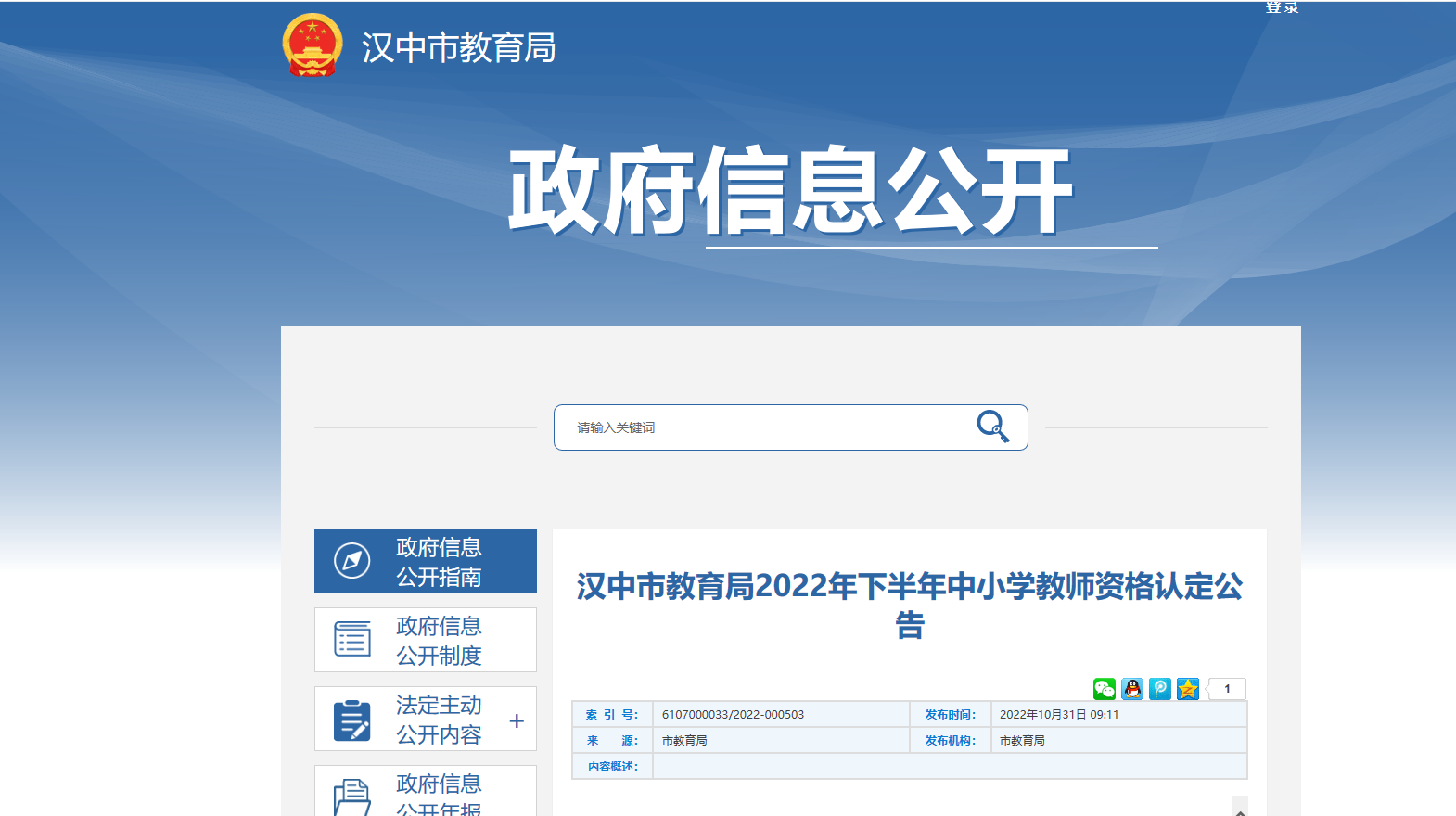Click the compass icon for 政府信息公开指南
Screen dimensions: 1456x816
click(x=352, y=561)
